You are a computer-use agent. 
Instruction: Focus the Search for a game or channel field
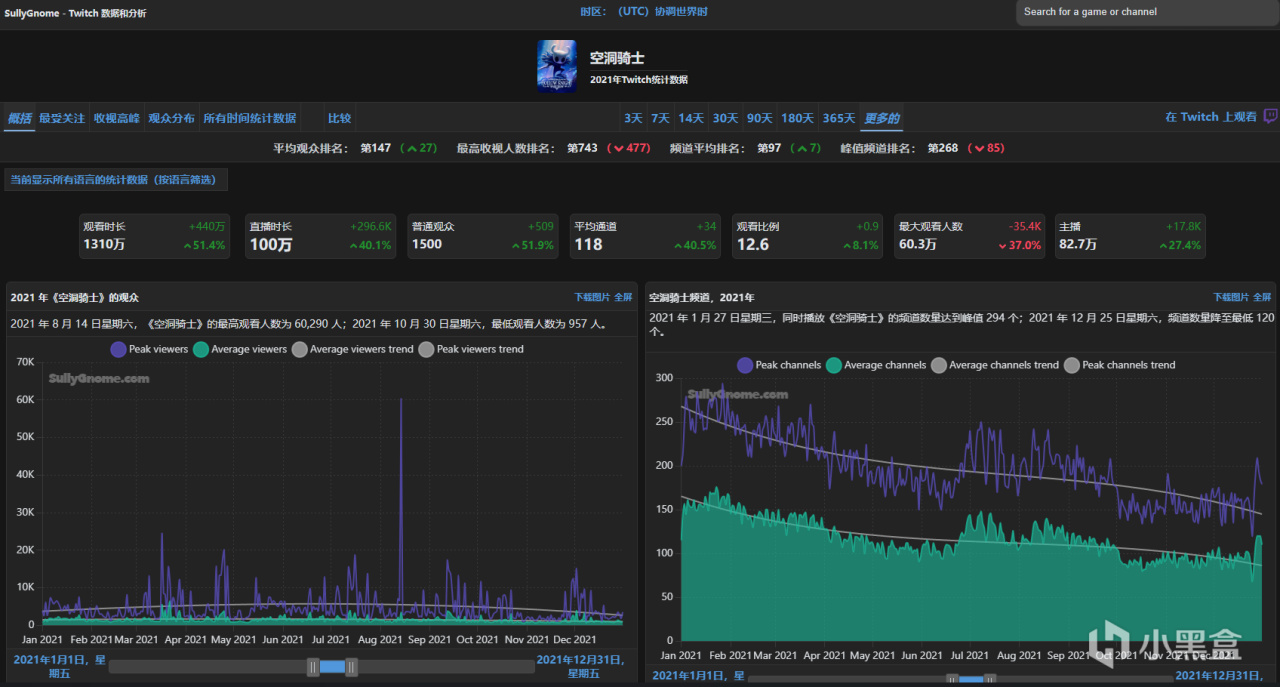click(1147, 12)
